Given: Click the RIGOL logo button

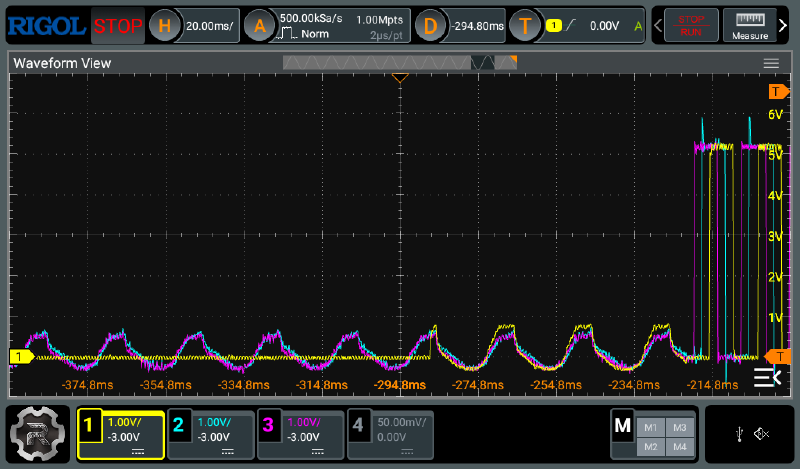Looking at the screenshot, I should point(46,25).
